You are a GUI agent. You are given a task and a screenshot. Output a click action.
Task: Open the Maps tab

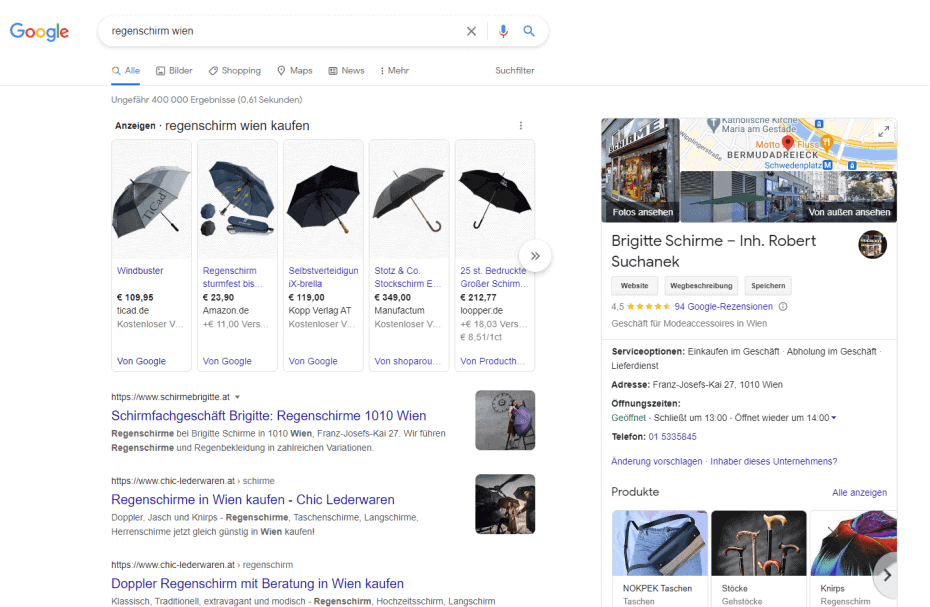(295, 71)
